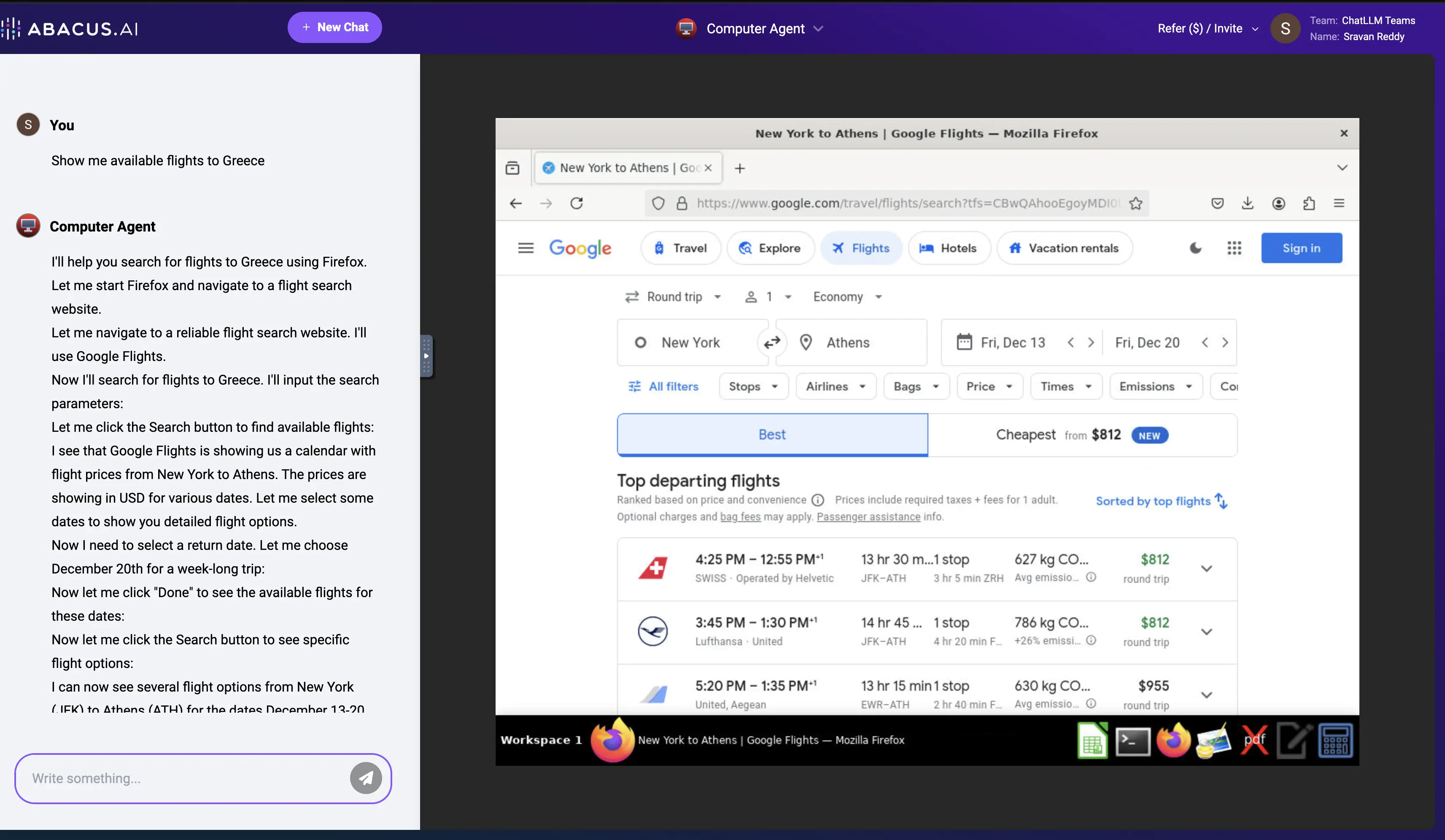Expand the Stops filter dropdown
The image size is (1445, 840).
tap(753, 386)
